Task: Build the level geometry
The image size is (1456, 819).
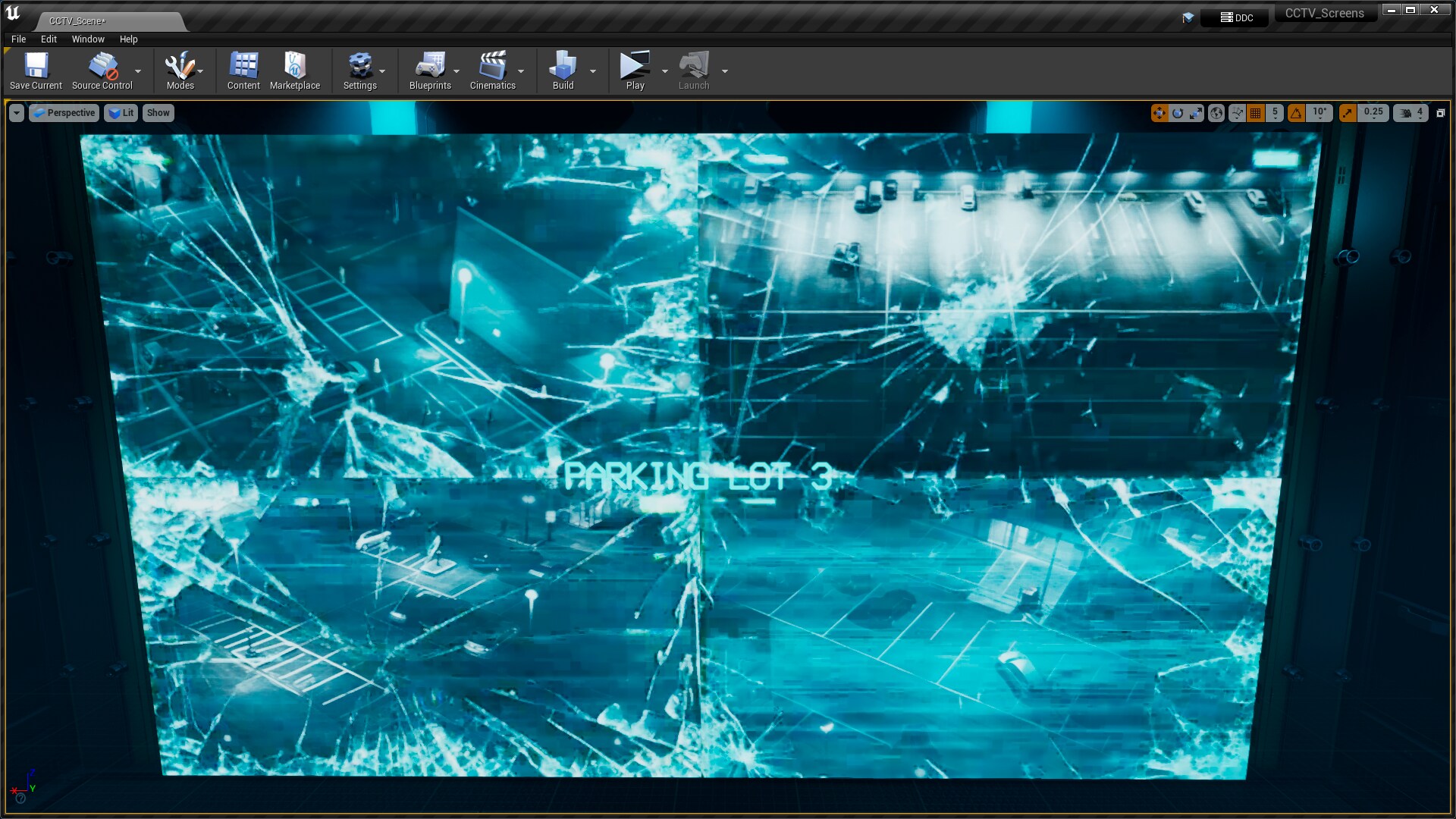Action: pos(562,70)
